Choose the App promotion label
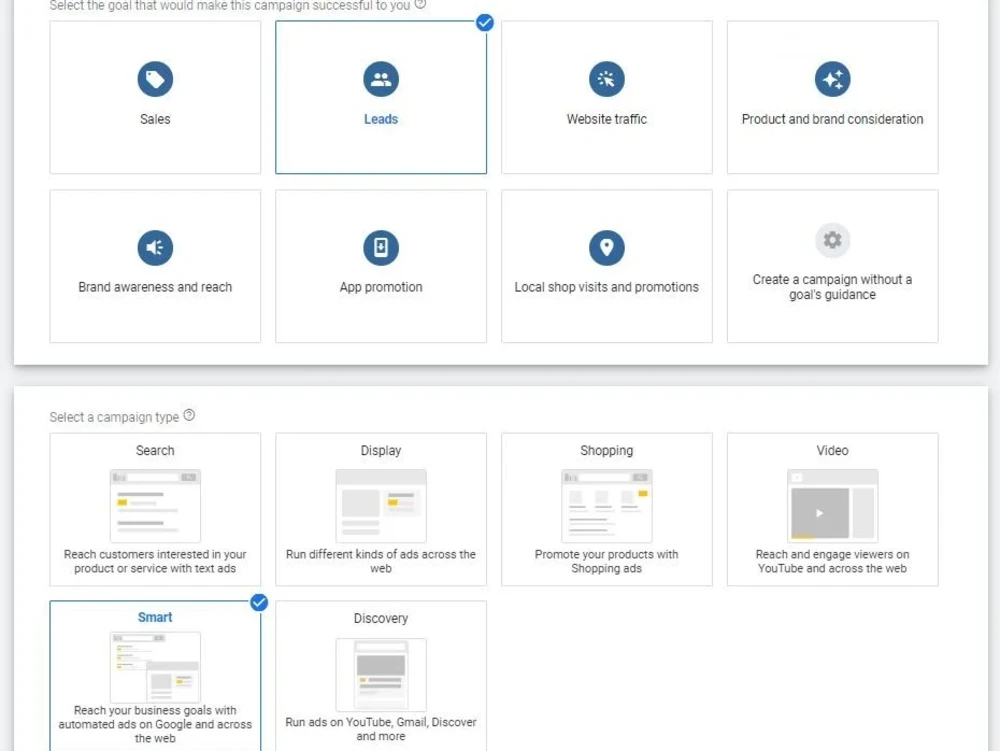Image resolution: width=1000 pixels, height=751 pixels. [x=381, y=287]
